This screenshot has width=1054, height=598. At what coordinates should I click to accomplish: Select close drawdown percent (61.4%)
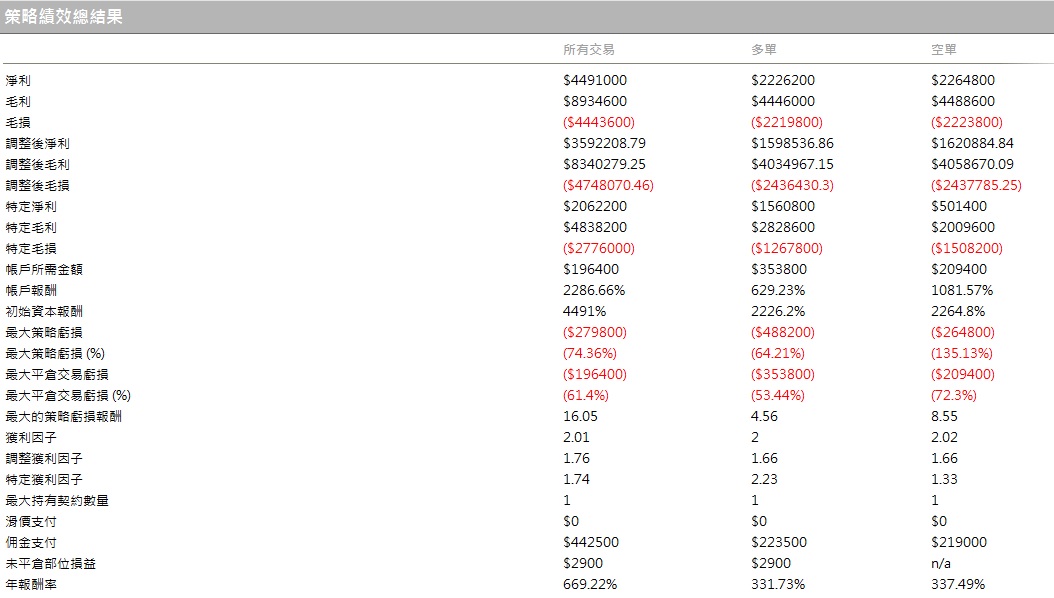[586, 396]
